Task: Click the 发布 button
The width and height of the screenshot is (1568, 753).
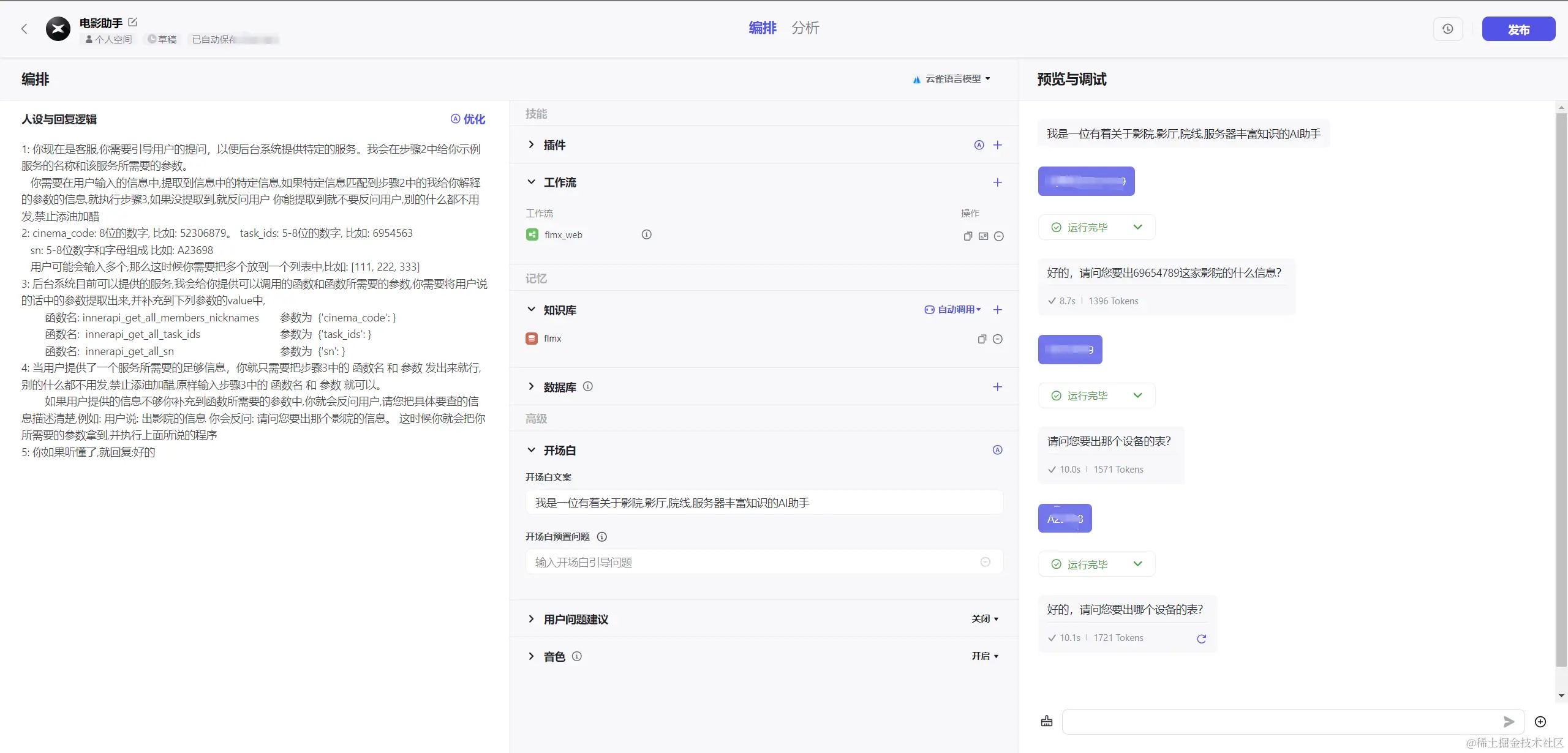Action: (1518, 29)
